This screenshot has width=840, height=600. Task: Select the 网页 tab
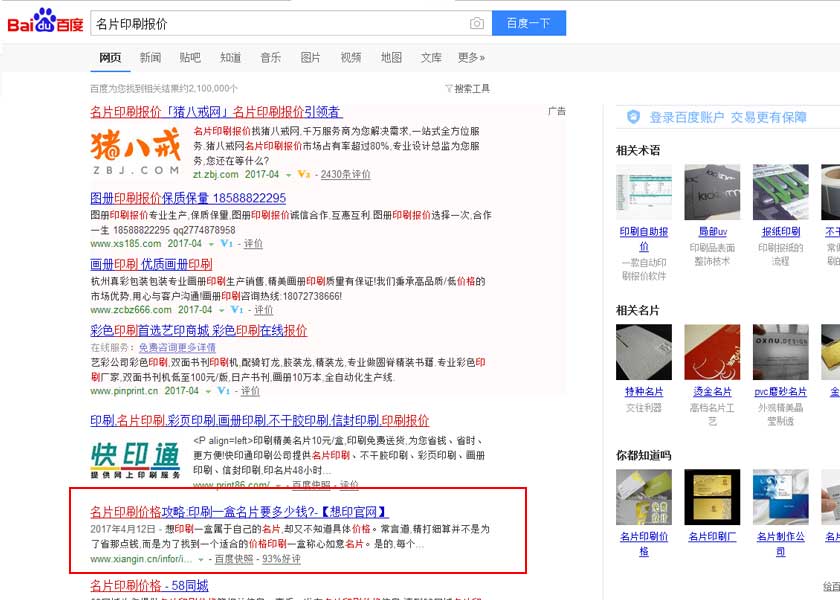click(110, 57)
